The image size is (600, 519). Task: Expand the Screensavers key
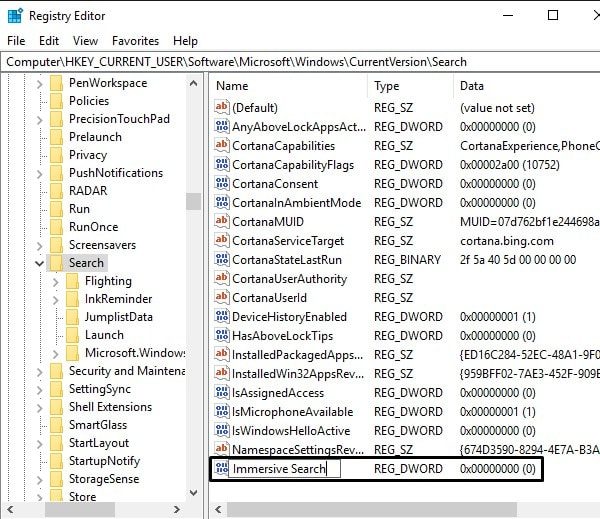[39, 245]
